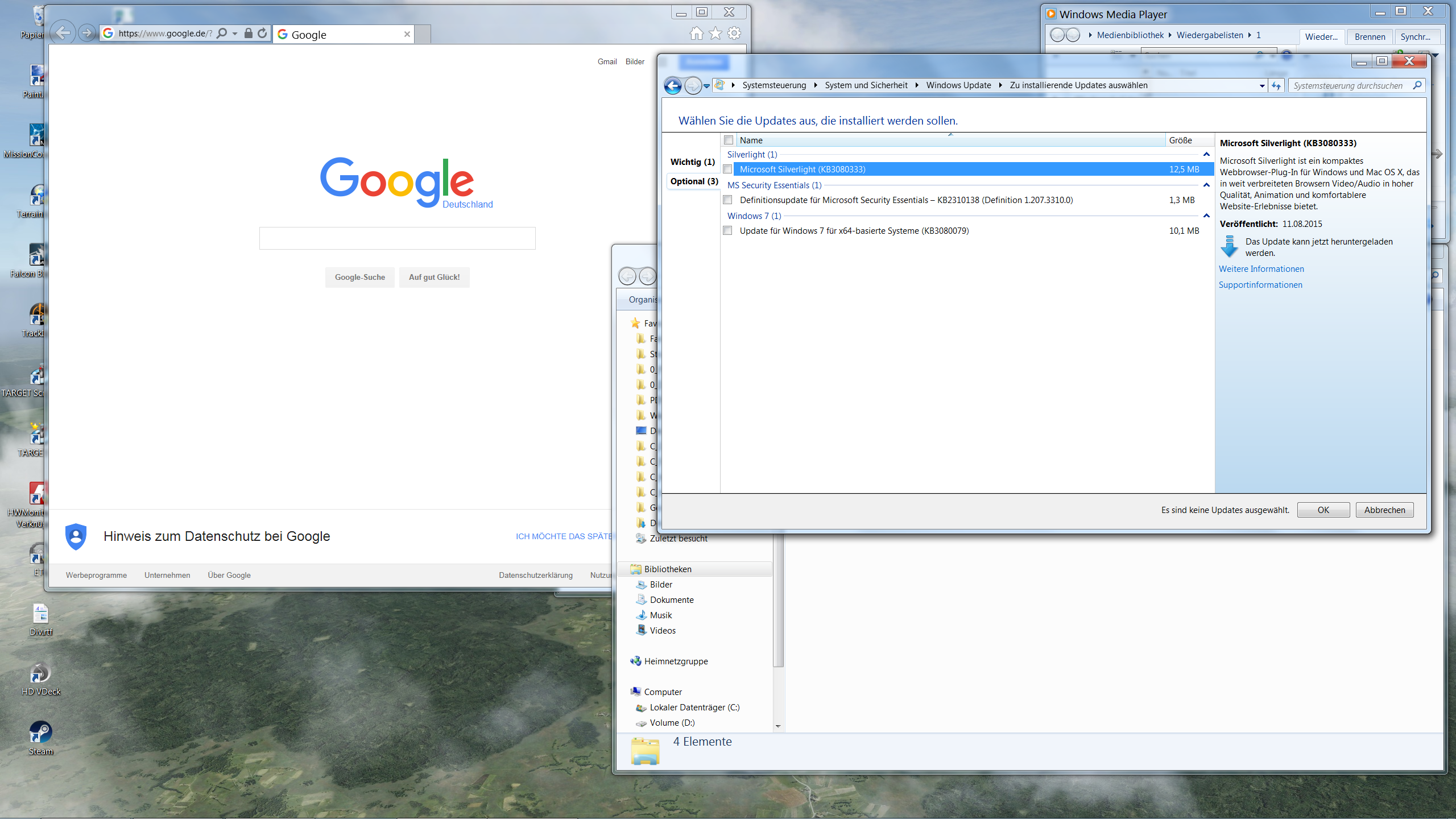The height and width of the screenshot is (819, 1456).
Task: Select the Musik library in the Explorer sidebar
Action: click(660, 615)
